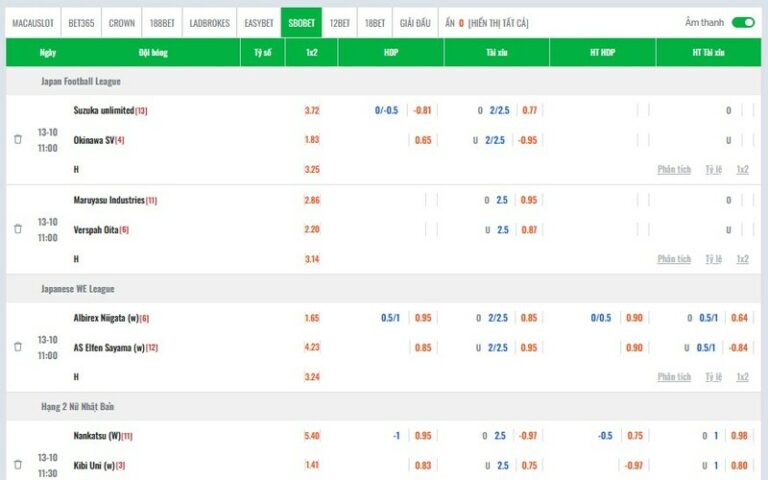Collapse the Japan Football League section header
Image resolution: width=768 pixels, height=480 pixels.
80,81
